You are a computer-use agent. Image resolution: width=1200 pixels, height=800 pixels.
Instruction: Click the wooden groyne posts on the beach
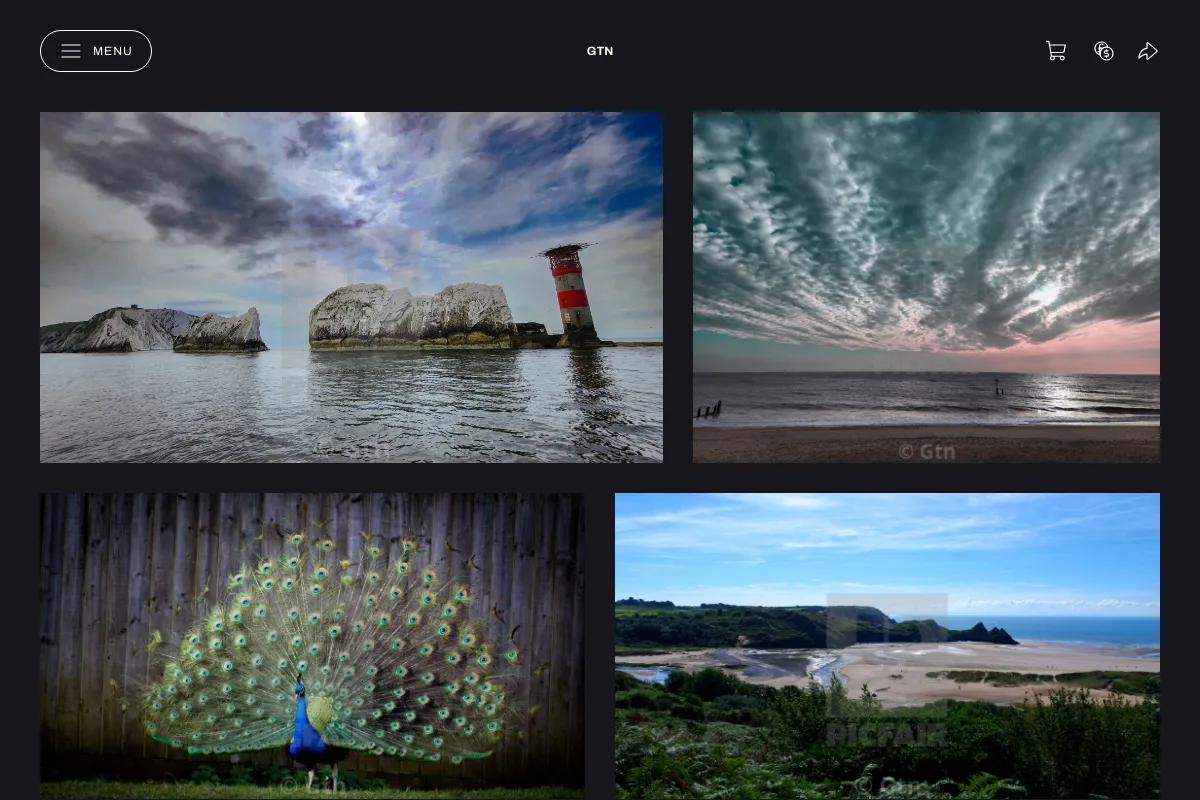(709, 410)
